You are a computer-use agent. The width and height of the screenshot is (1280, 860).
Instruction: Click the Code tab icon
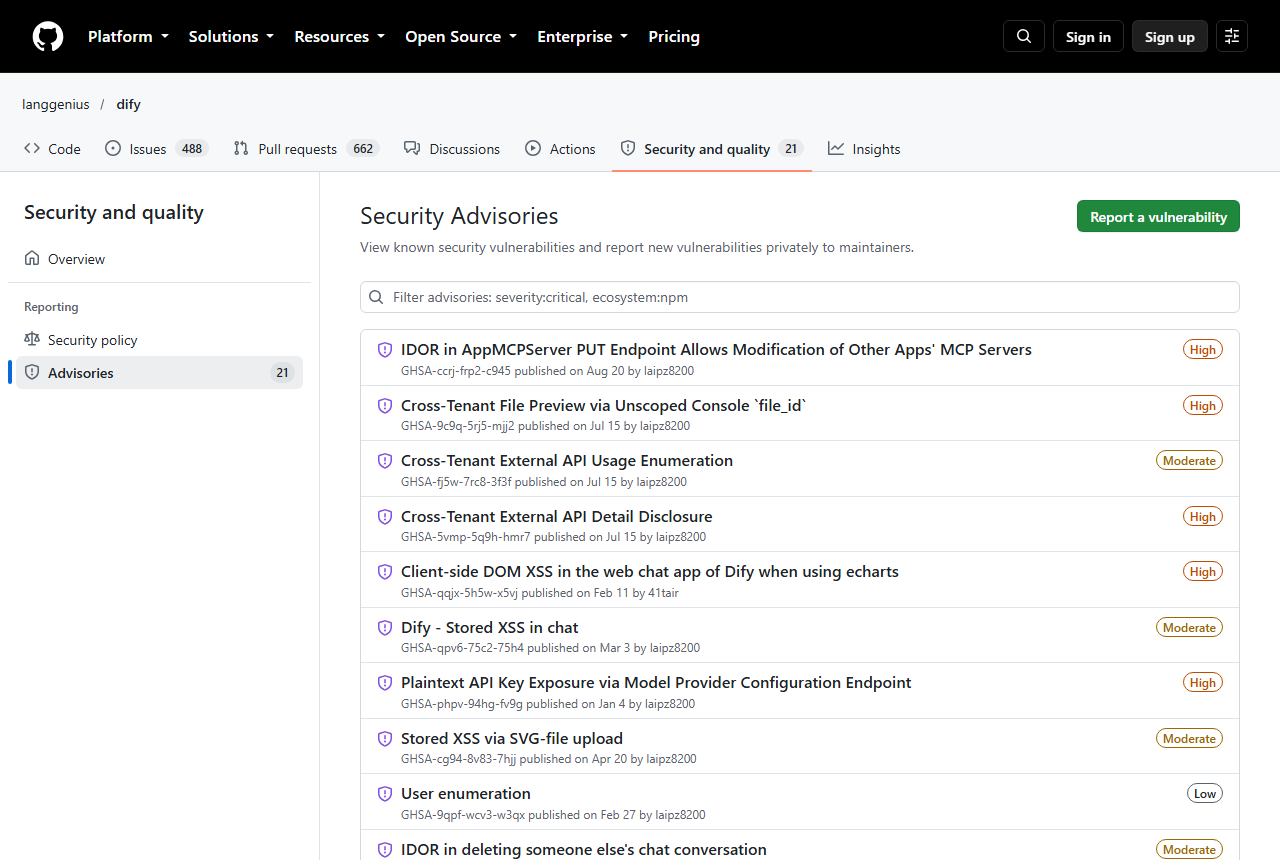[32, 149]
